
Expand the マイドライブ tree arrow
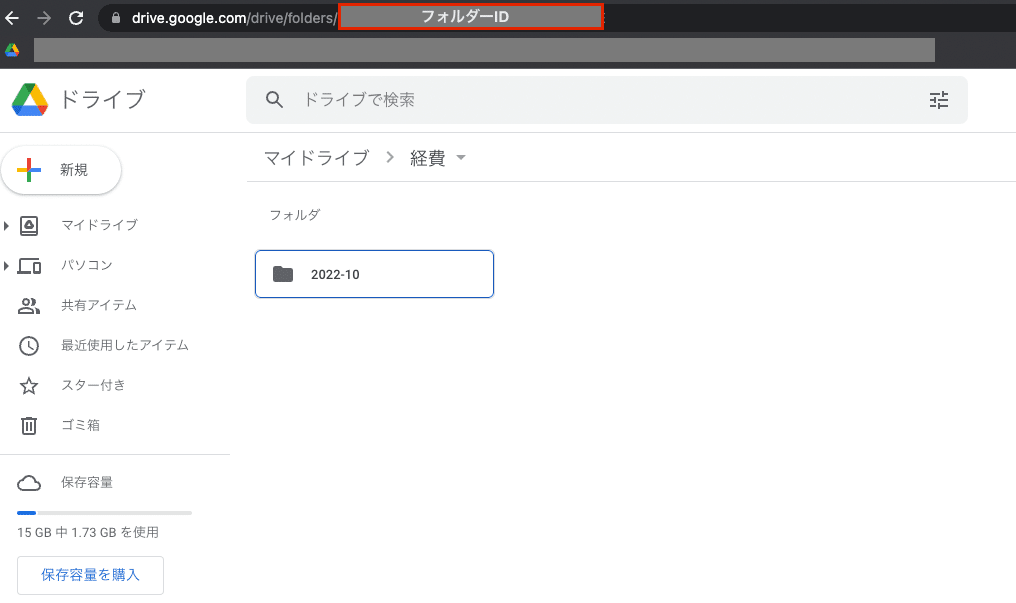[x=6, y=225]
